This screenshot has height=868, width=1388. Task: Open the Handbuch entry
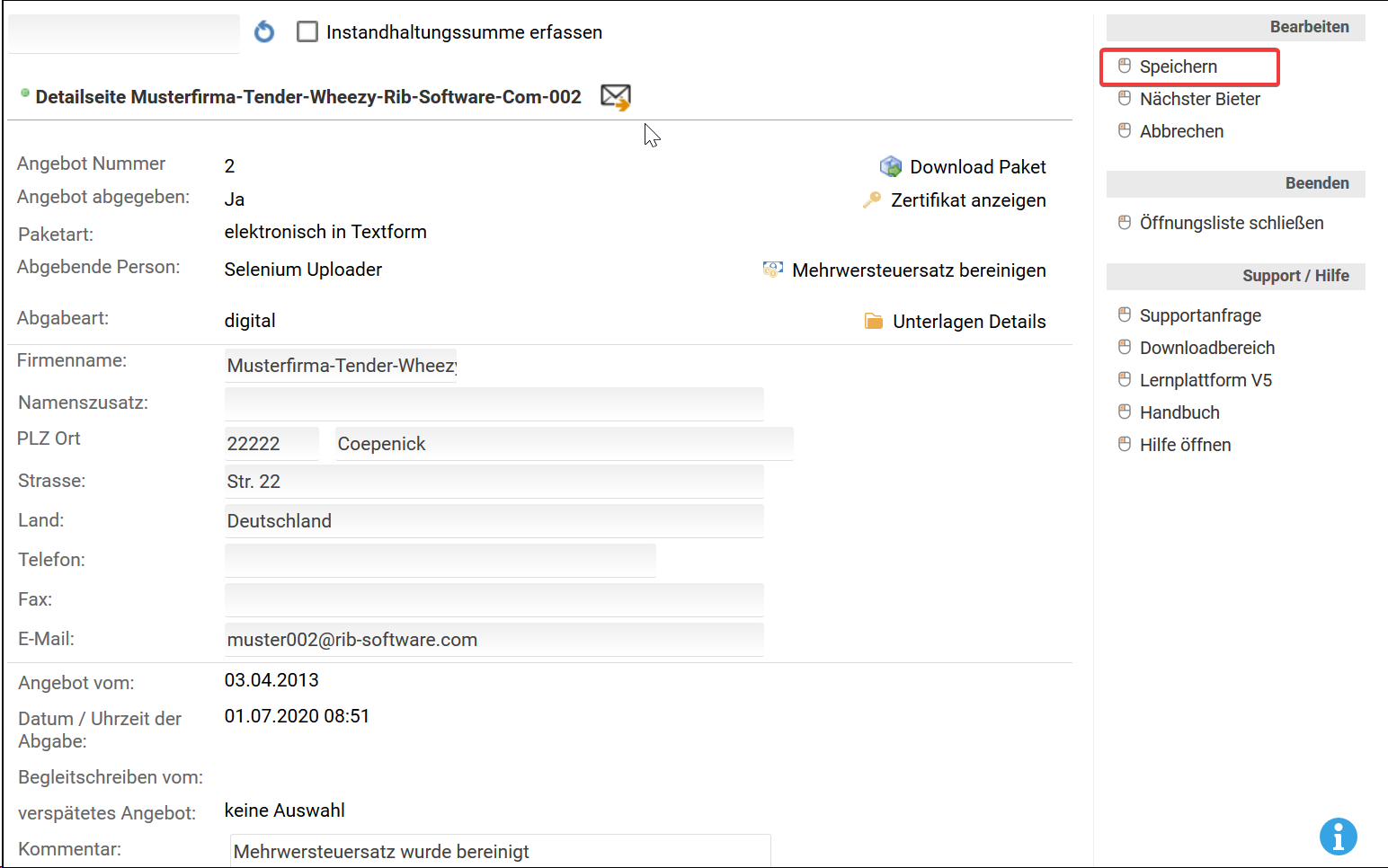pyautogui.click(x=1179, y=412)
